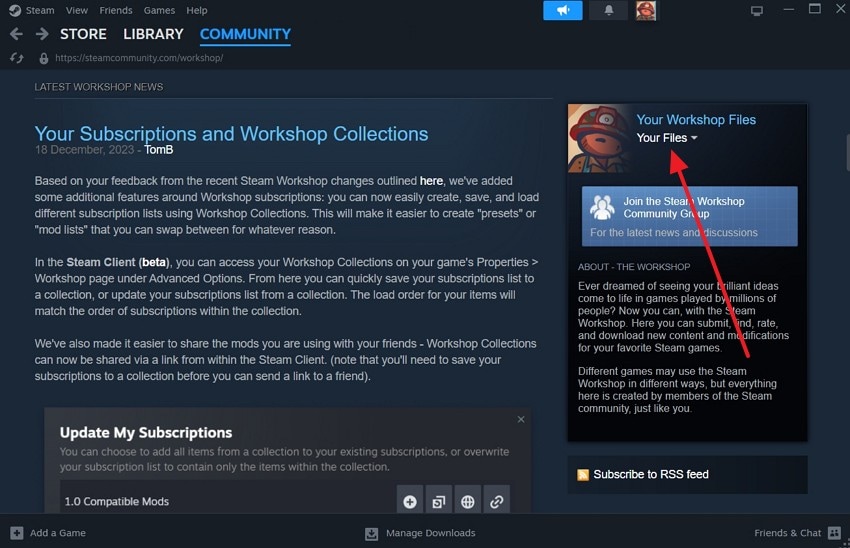Screen dimensions: 850x548
Task: Click Add a Game text
Action: click(x=57, y=533)
